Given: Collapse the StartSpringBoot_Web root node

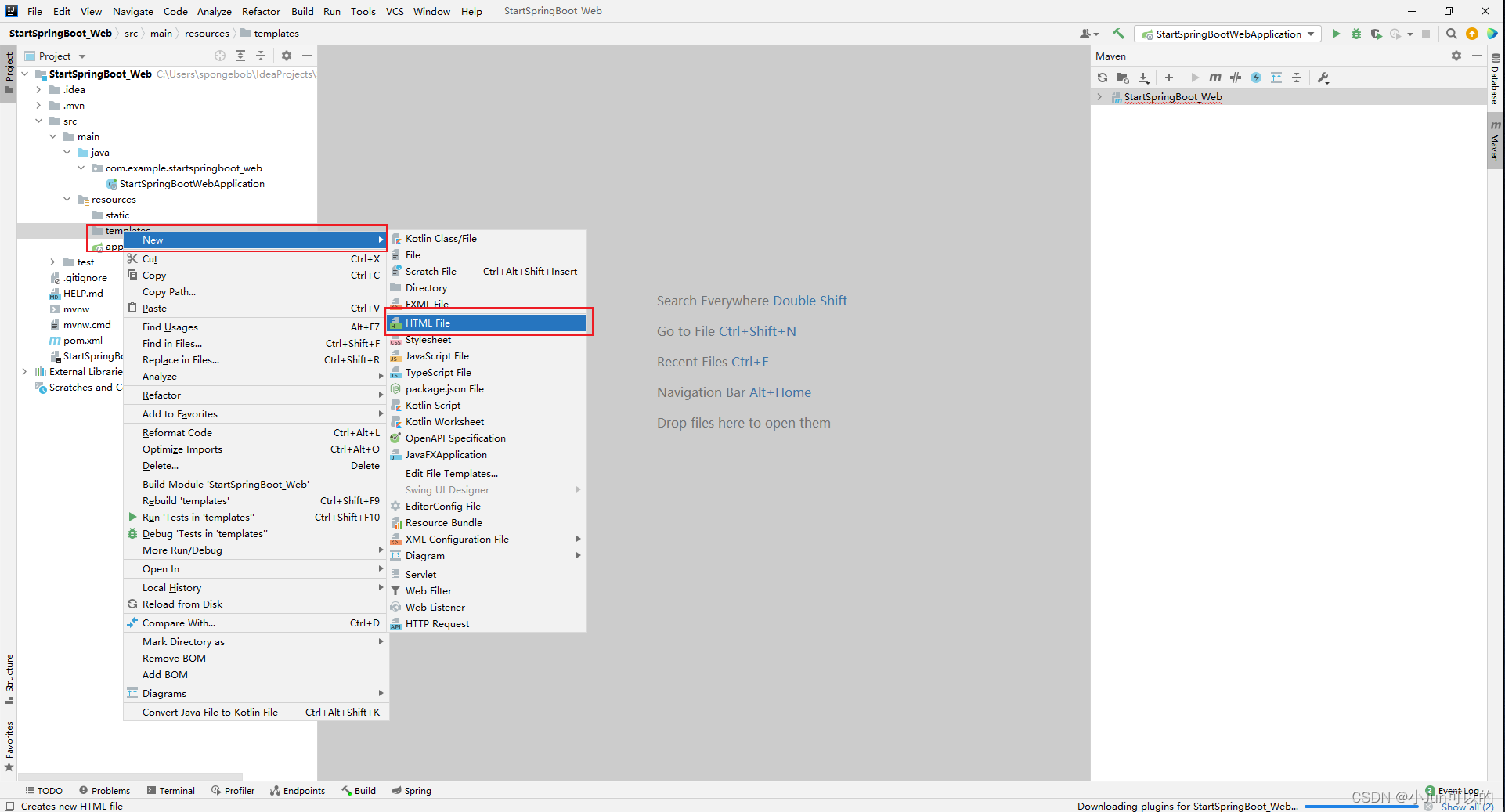Looking at the screenshot, I should tap(25, 74).
